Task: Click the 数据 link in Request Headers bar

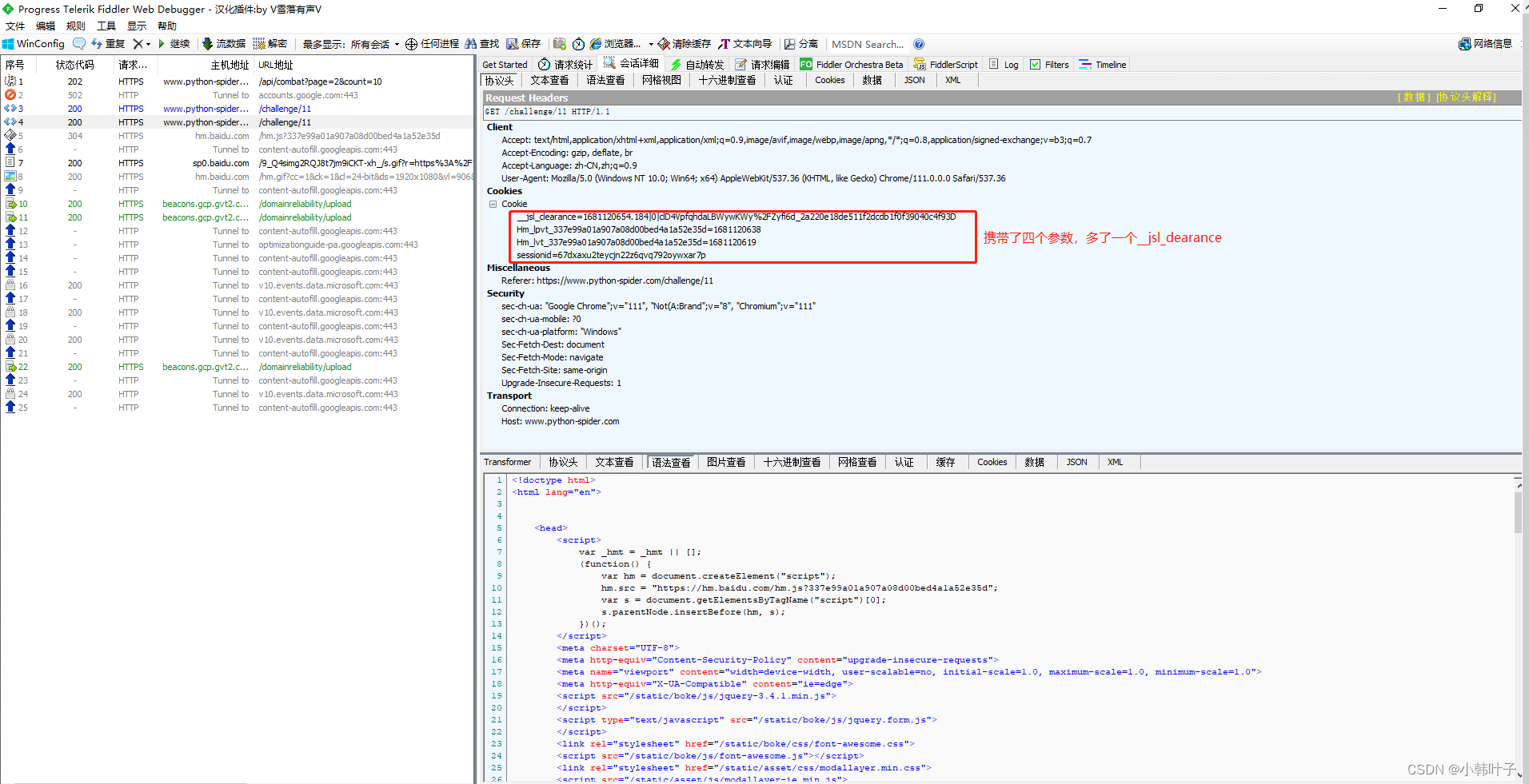Action: 1415,97
